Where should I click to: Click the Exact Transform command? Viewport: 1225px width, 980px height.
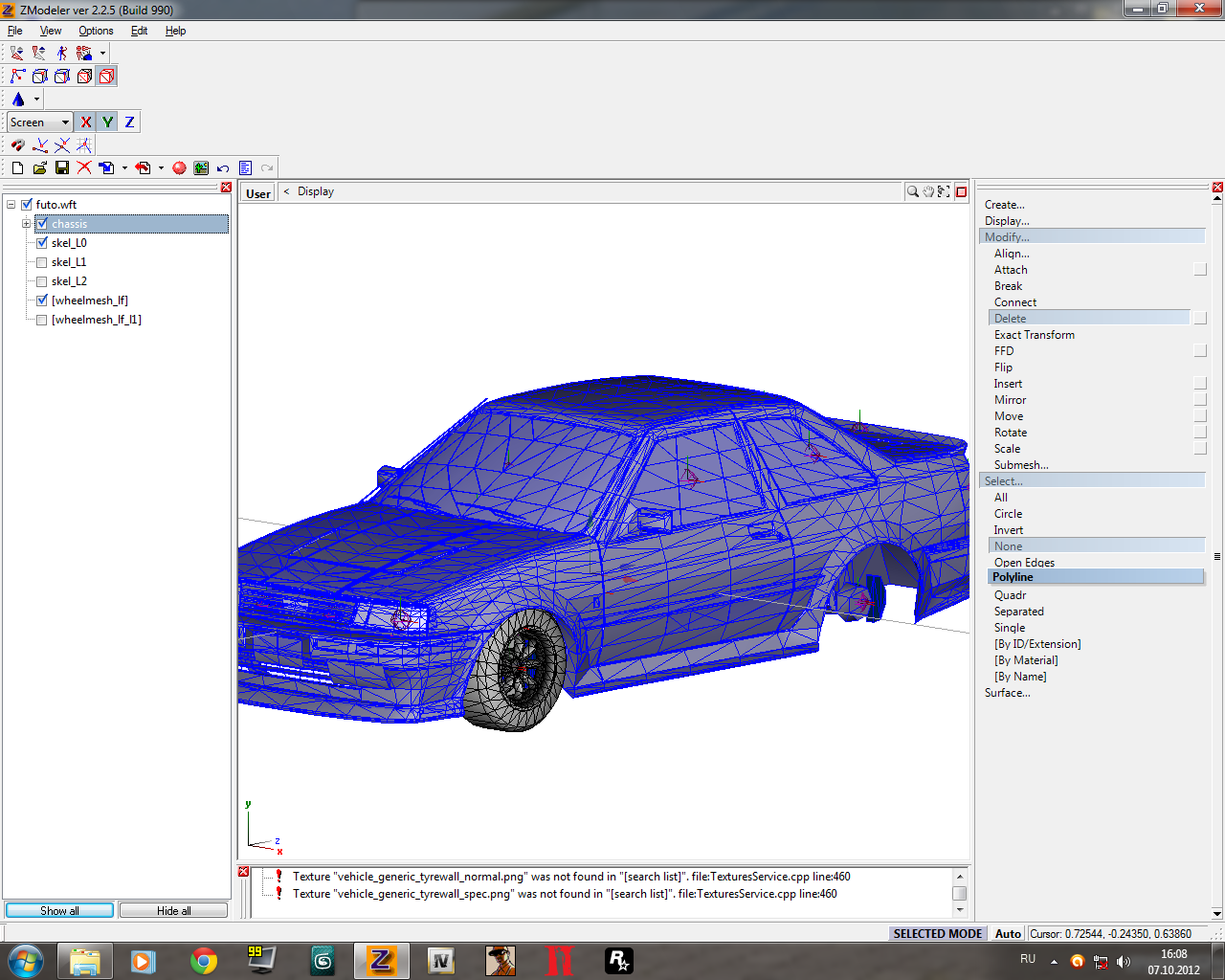1034,335
